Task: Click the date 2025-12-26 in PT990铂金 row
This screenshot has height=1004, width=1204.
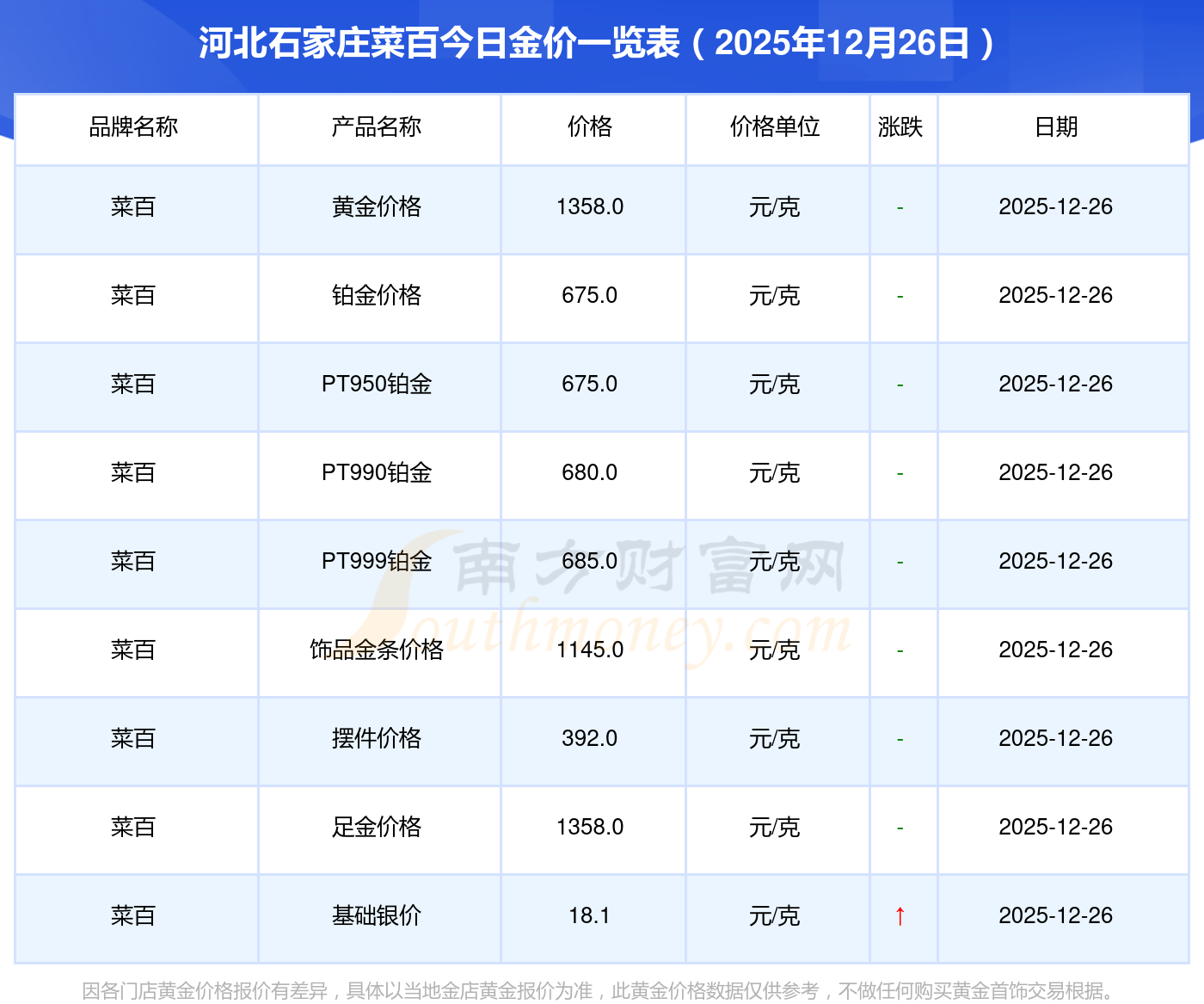Action: (x=1056, y=473)
